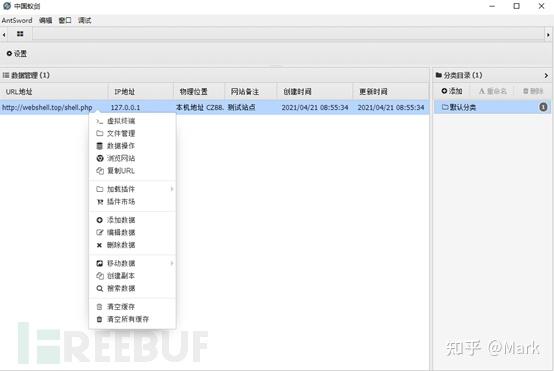Expand the 加载插件 submenu arrow
Screen dimensions: 554x371
click(172, 189)
